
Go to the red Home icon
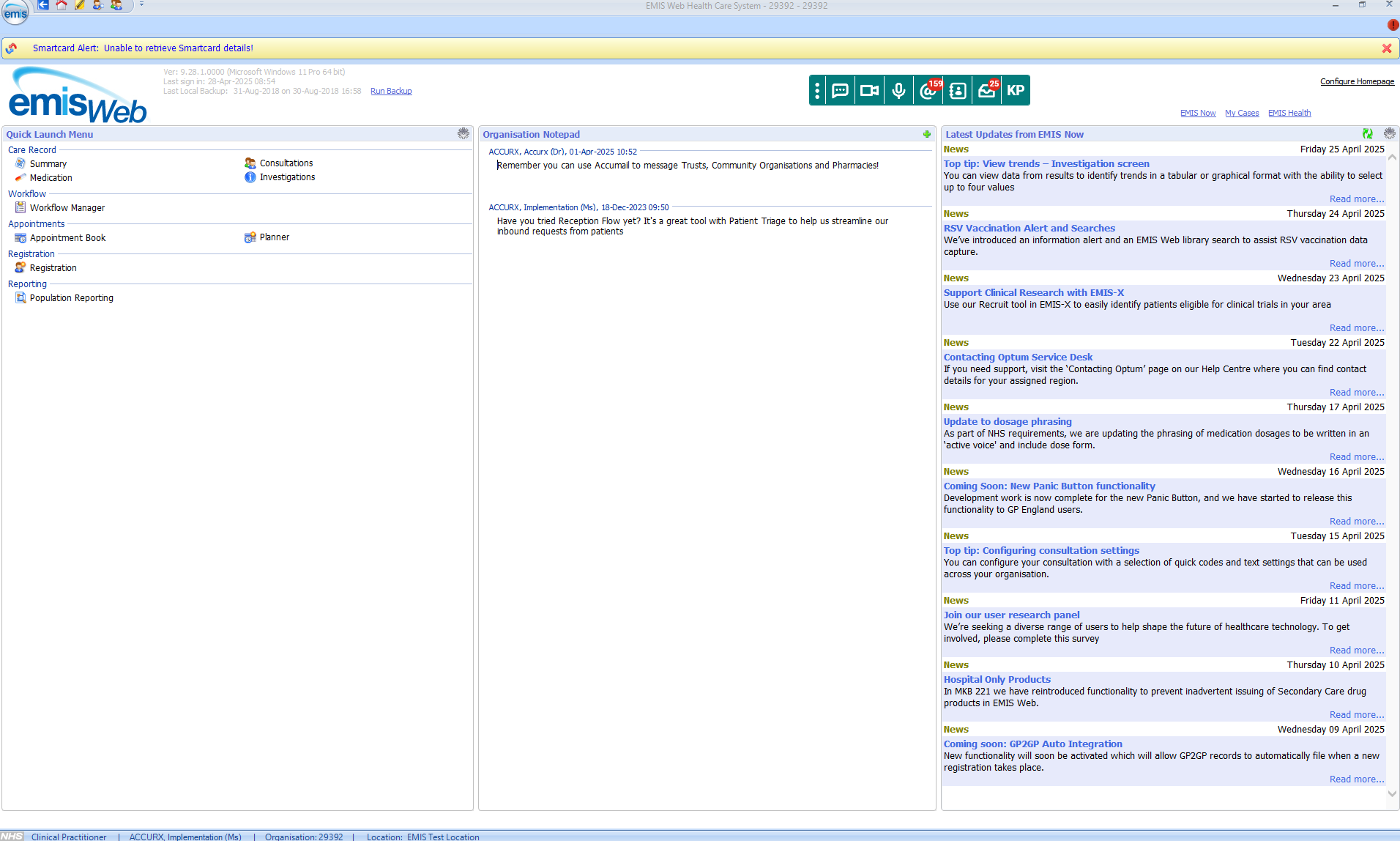[62, 5]
